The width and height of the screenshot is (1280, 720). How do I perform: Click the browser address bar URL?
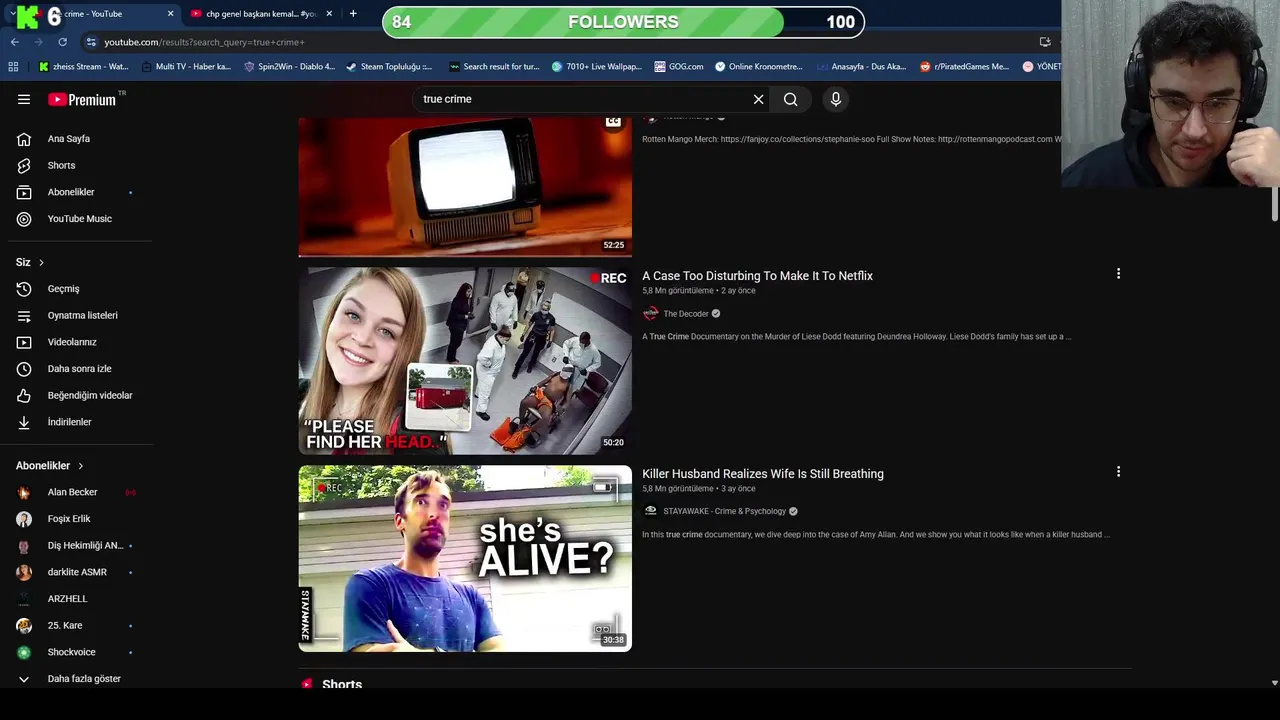(205, 42)
